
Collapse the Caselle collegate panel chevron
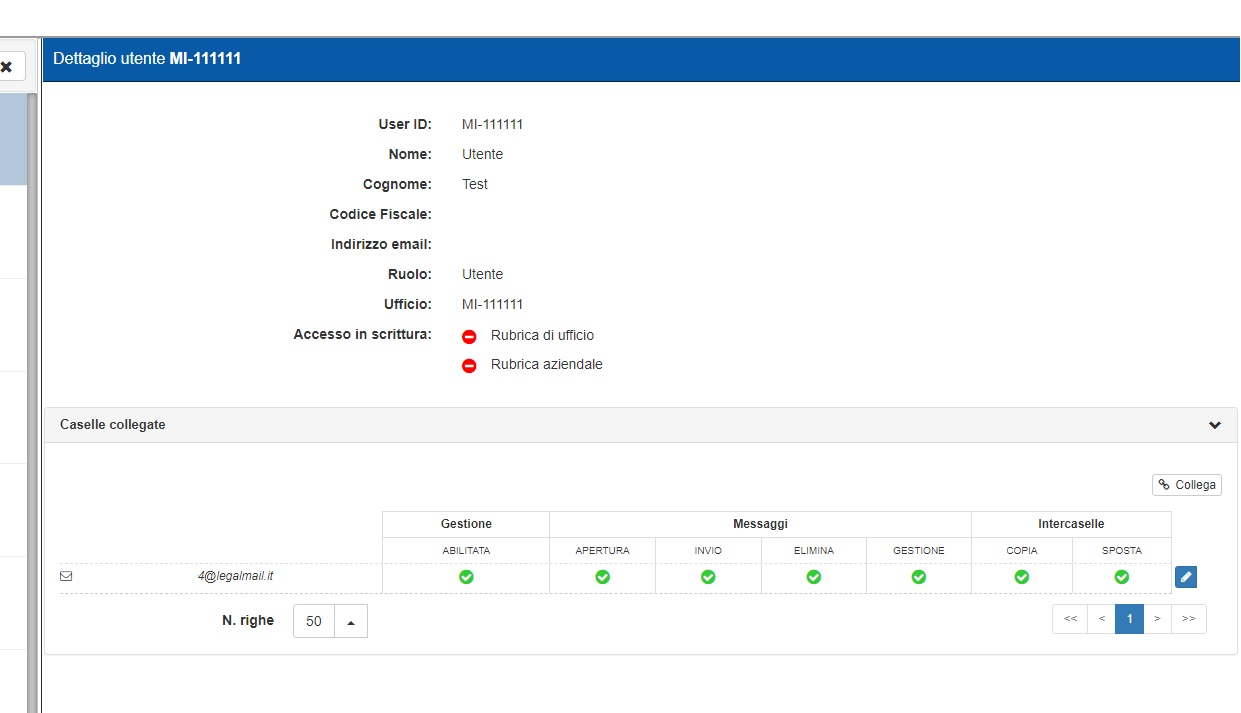pos(1215,425)
